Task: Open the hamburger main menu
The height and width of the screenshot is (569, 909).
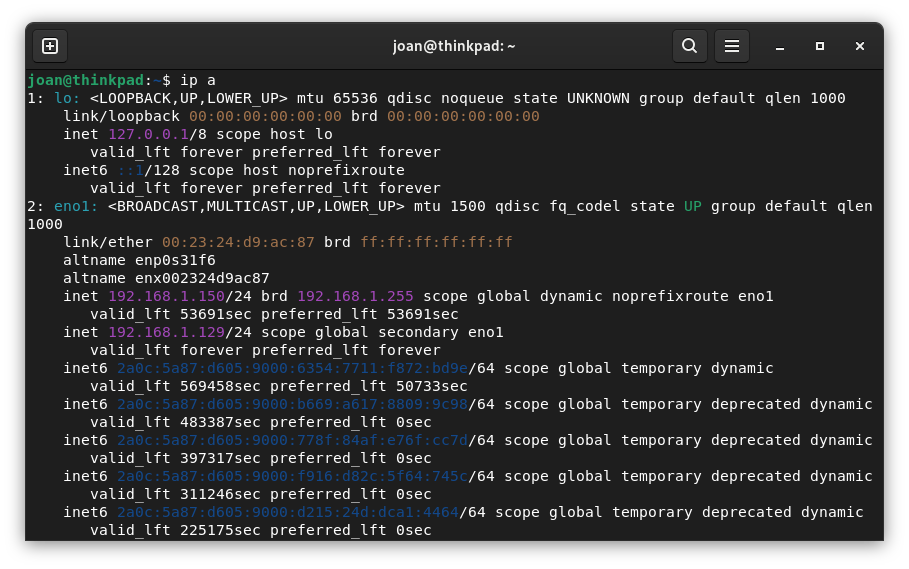Action: [731, 46]
